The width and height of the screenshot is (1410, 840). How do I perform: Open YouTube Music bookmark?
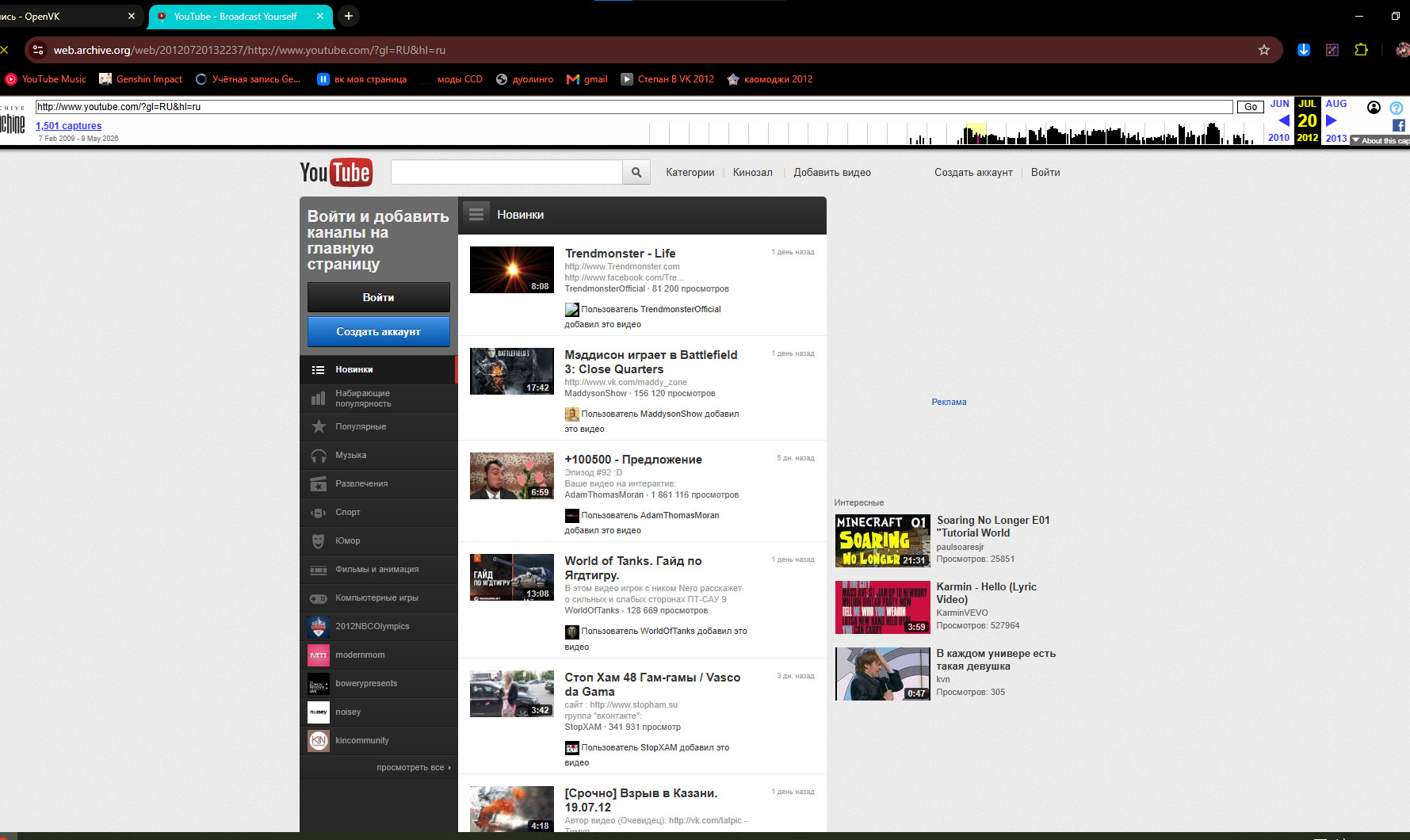46,79
